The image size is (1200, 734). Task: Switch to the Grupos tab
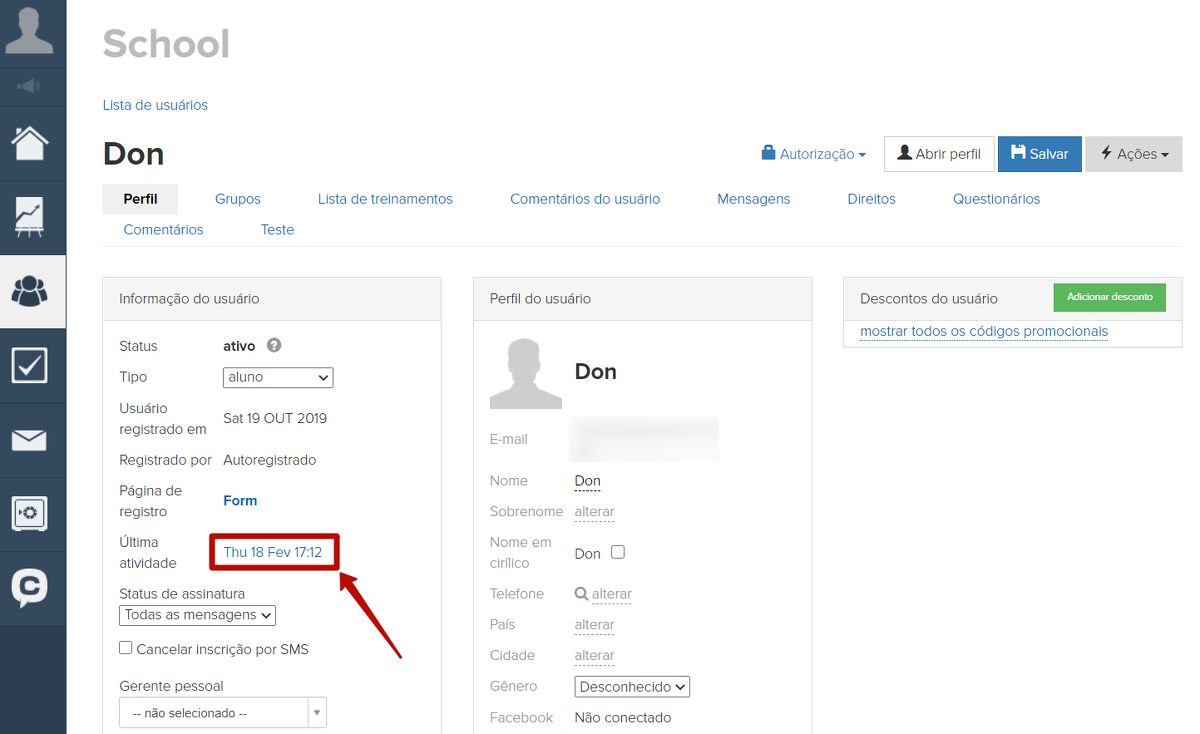pos(238,199)
